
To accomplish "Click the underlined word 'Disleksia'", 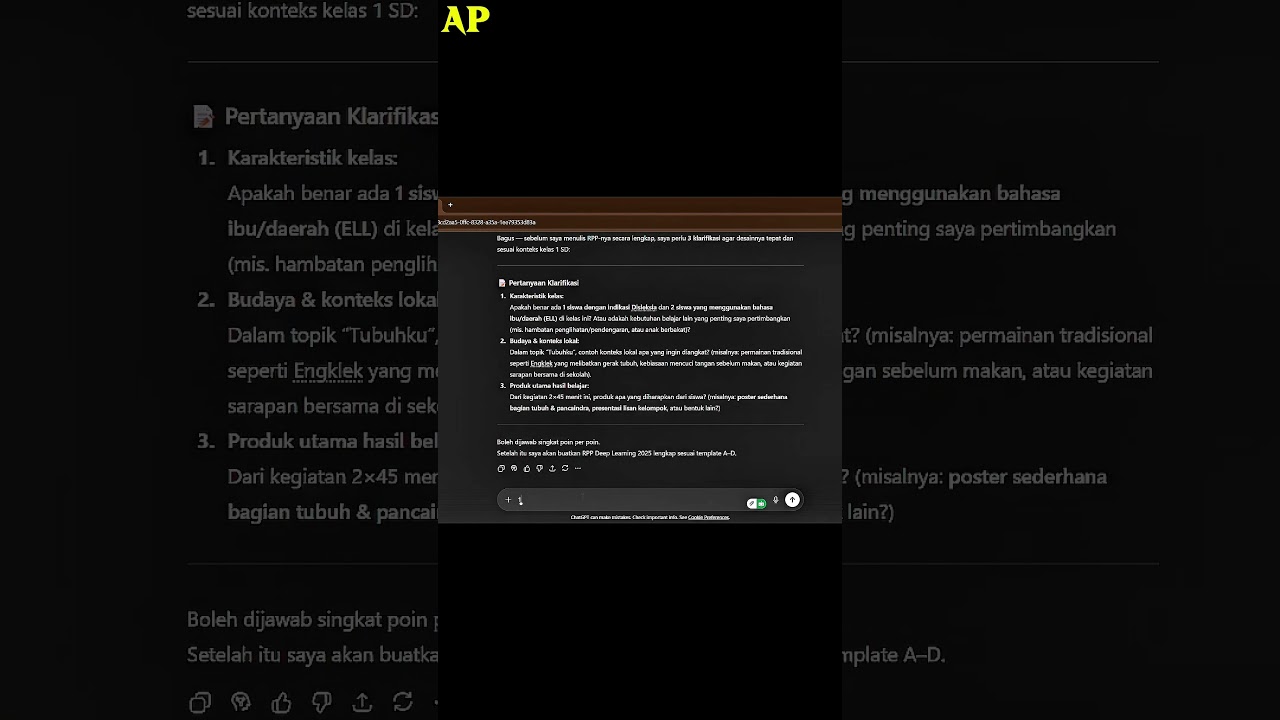I will [644, 307].
